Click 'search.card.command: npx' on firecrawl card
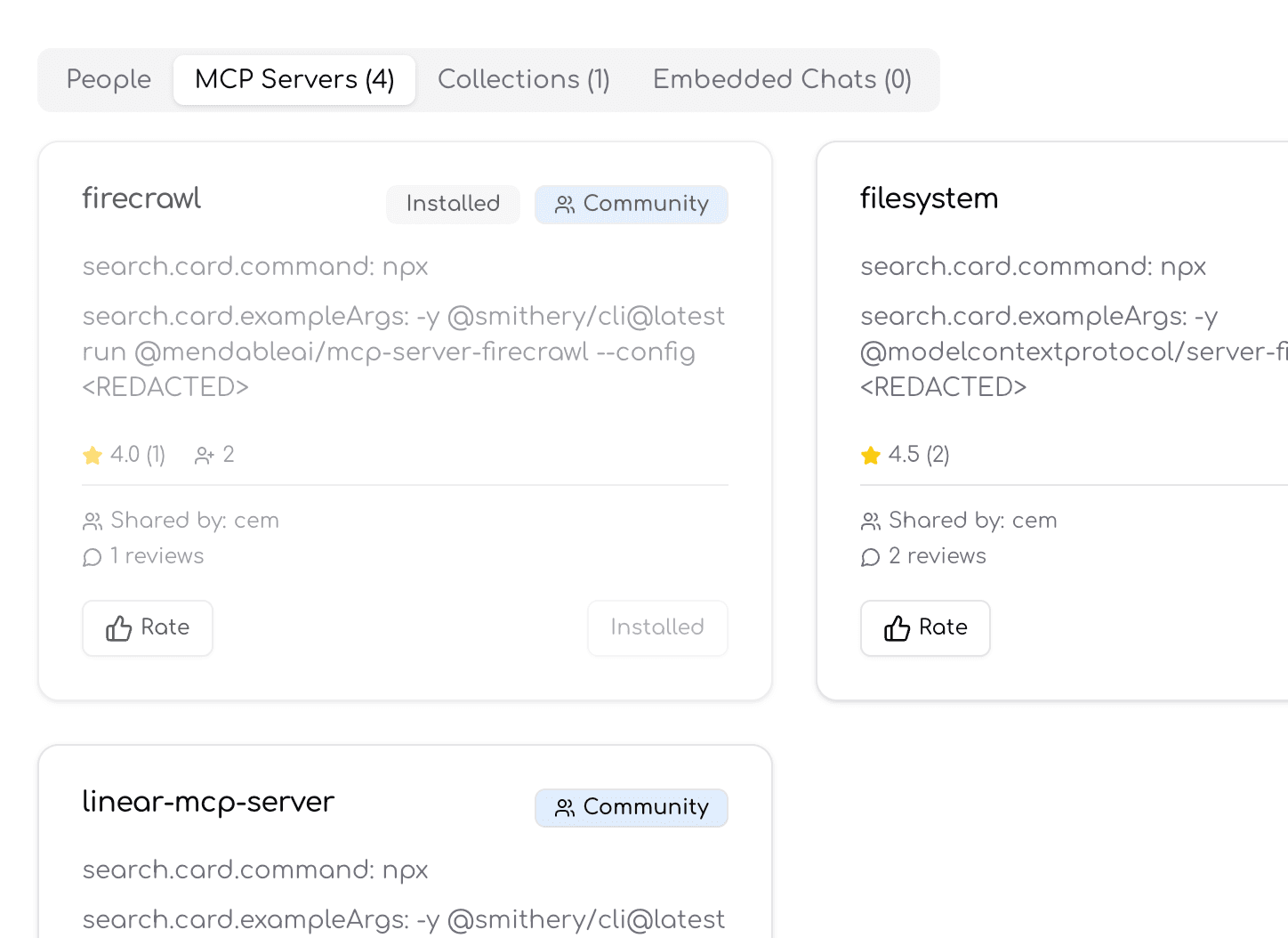1288x938 pixels. tap(255, 267)
